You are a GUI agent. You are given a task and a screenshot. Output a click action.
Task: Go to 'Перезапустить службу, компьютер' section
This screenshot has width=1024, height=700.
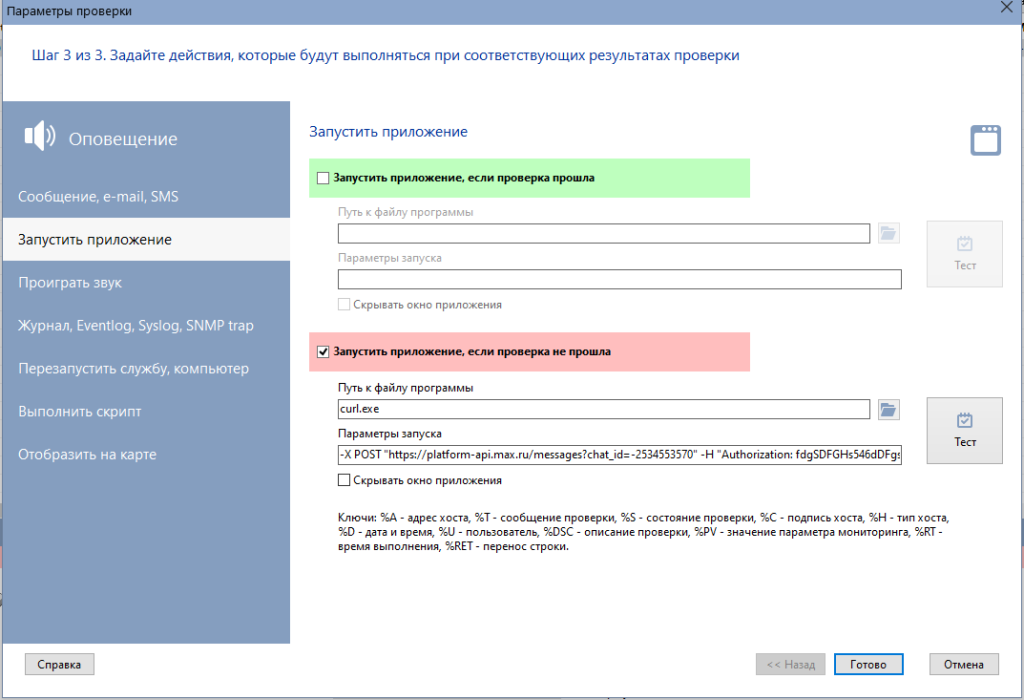tap(133, 369)
